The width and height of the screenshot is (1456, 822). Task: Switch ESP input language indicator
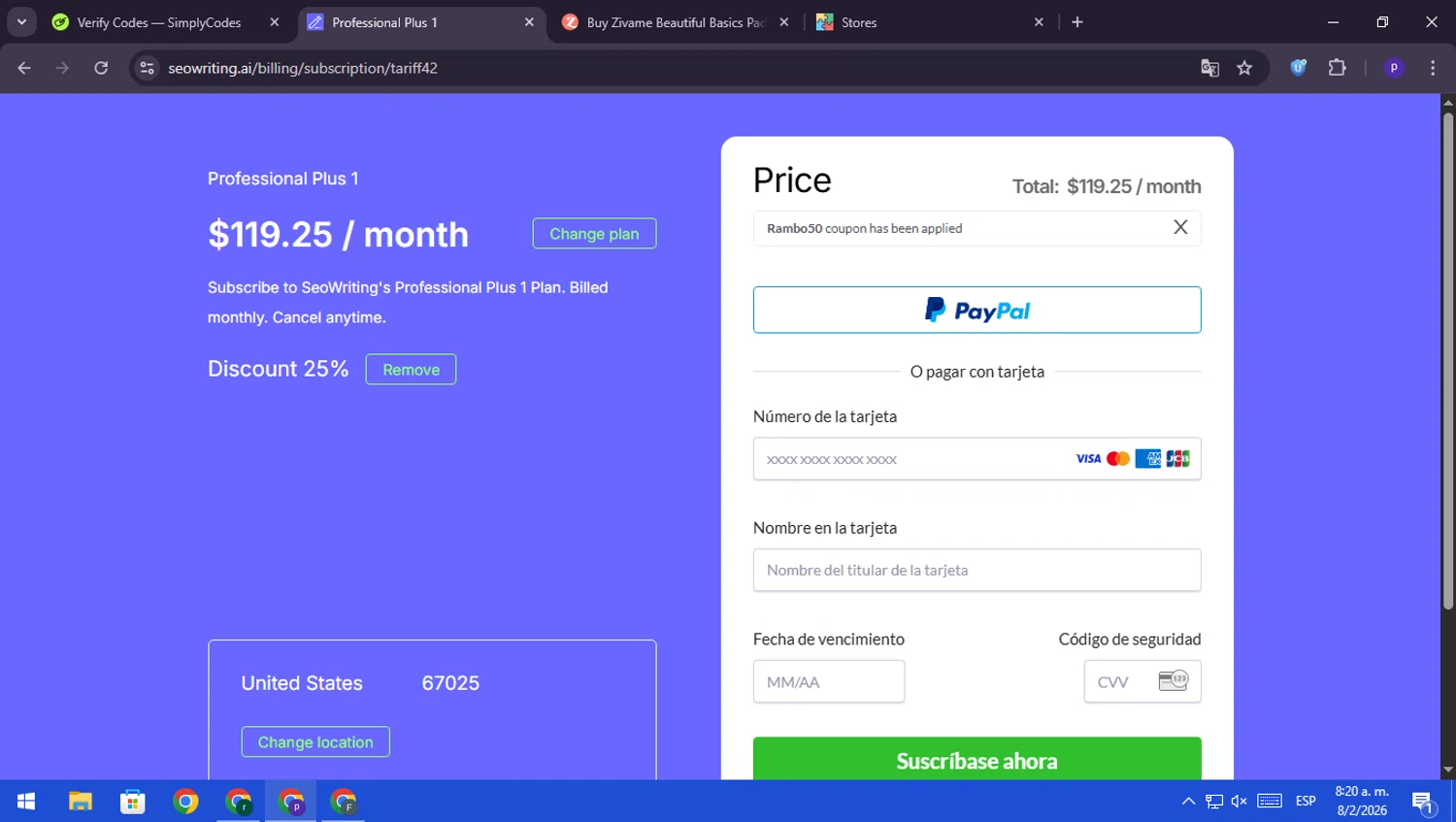coord(1306,802)
